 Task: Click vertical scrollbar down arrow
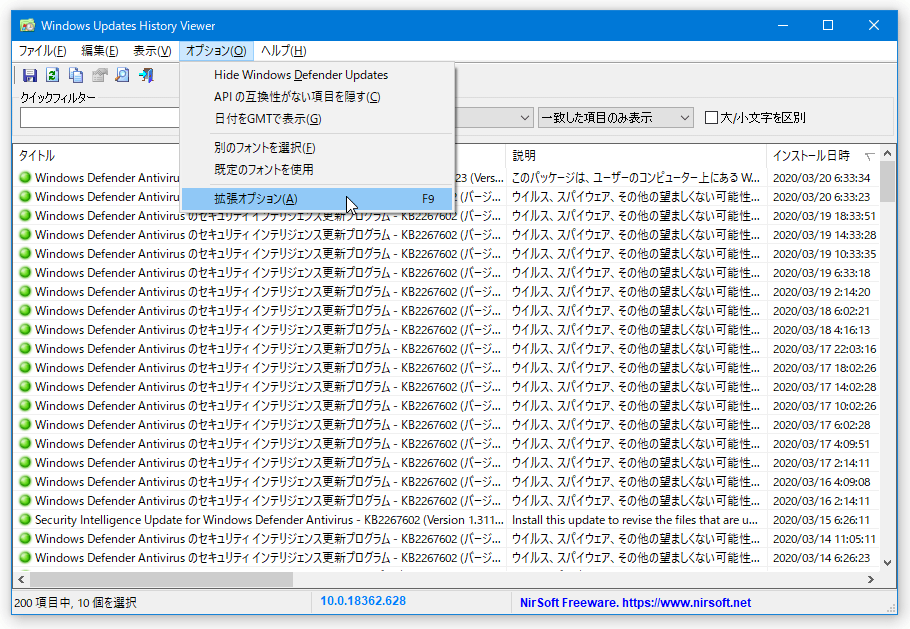tap(887, 562)
